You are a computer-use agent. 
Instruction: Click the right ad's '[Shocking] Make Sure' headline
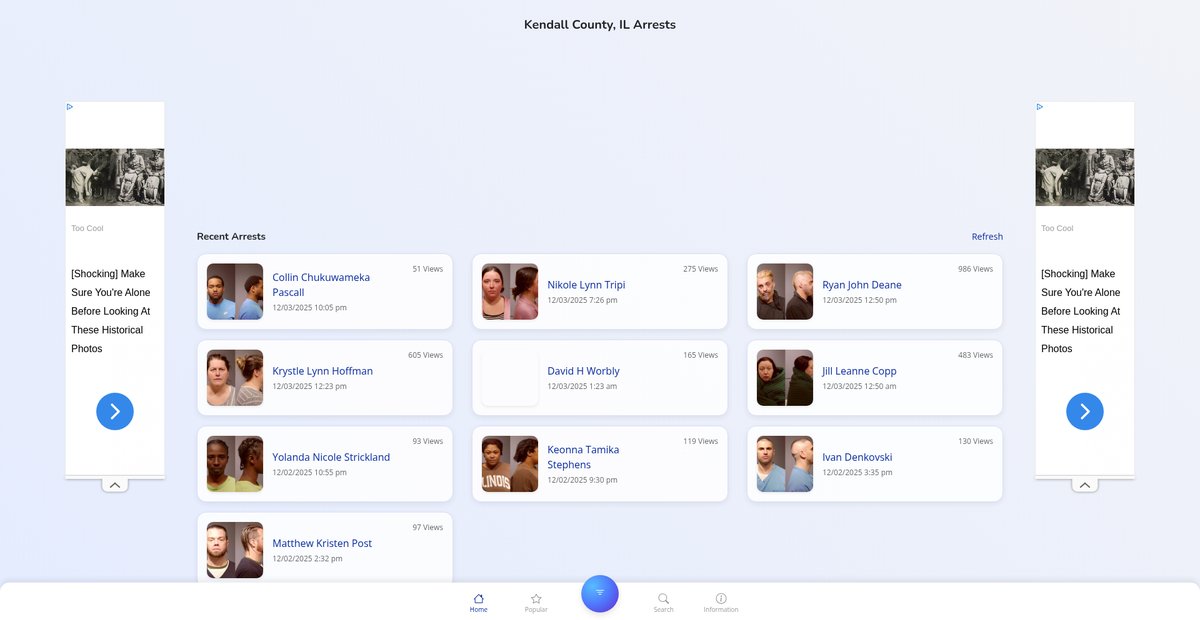(1081, 311)
